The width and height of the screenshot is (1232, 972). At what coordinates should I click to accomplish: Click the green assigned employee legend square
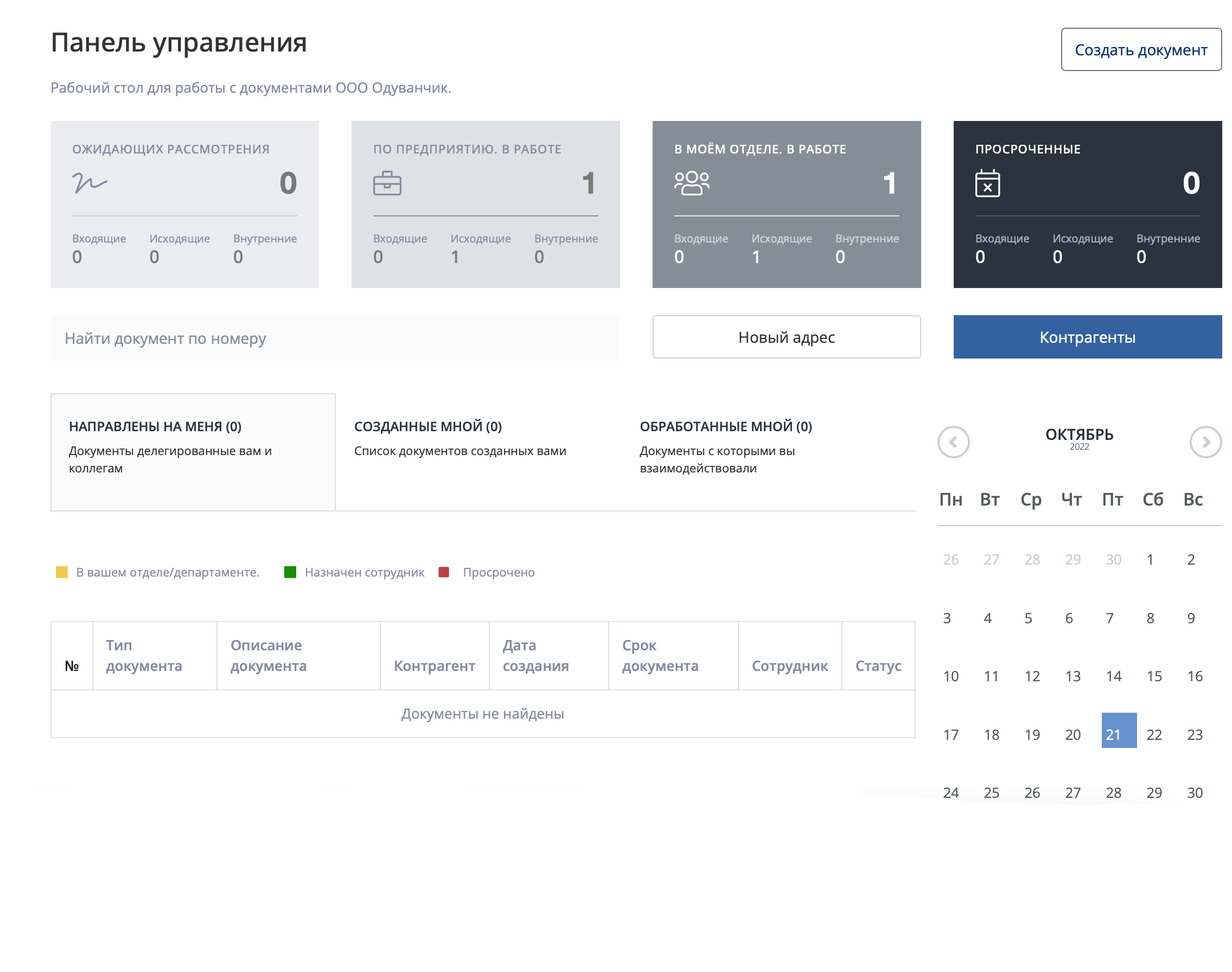pos(290,572)
